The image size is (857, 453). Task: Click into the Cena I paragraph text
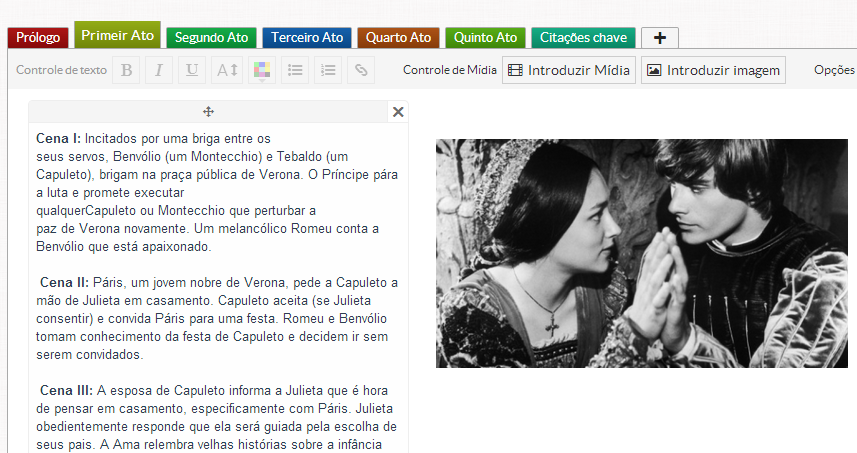pyautogui.click(x=217, y=192)
